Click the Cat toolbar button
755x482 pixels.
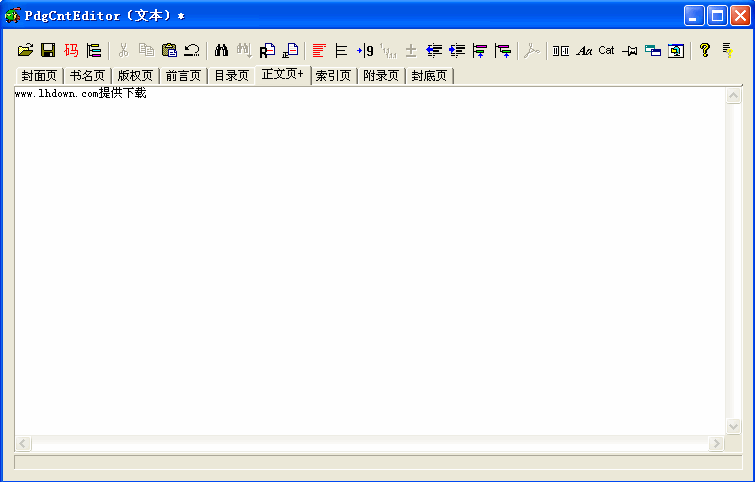[x=606, y=50]
